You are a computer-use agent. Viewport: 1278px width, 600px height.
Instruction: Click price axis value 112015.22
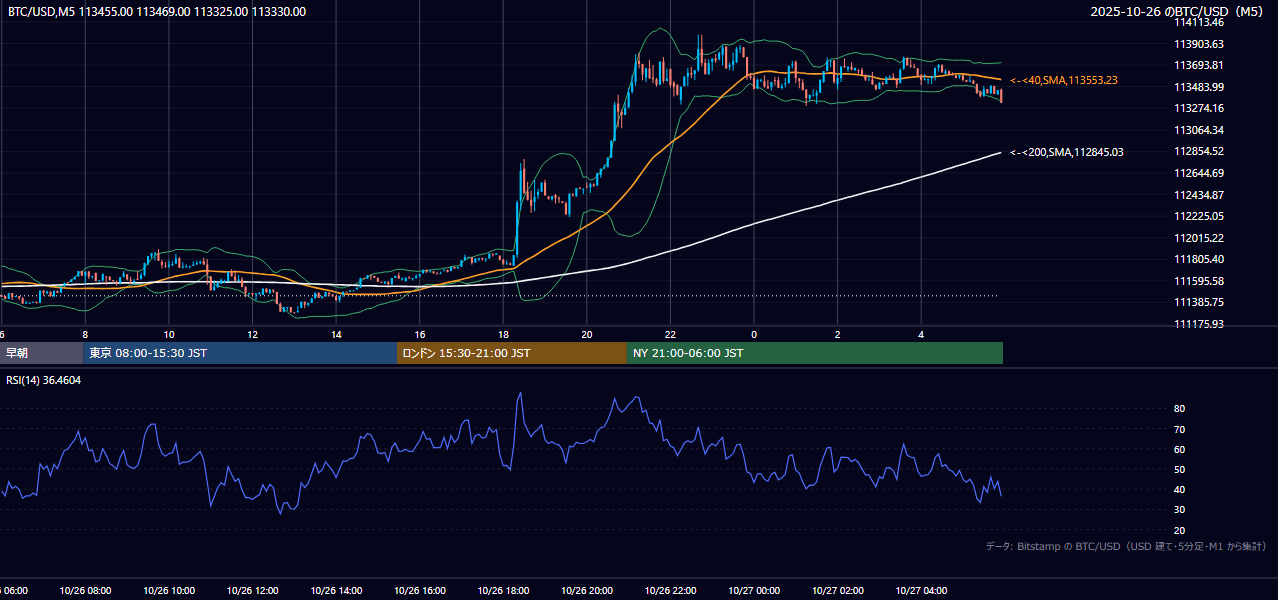[x=1198, y=238]
